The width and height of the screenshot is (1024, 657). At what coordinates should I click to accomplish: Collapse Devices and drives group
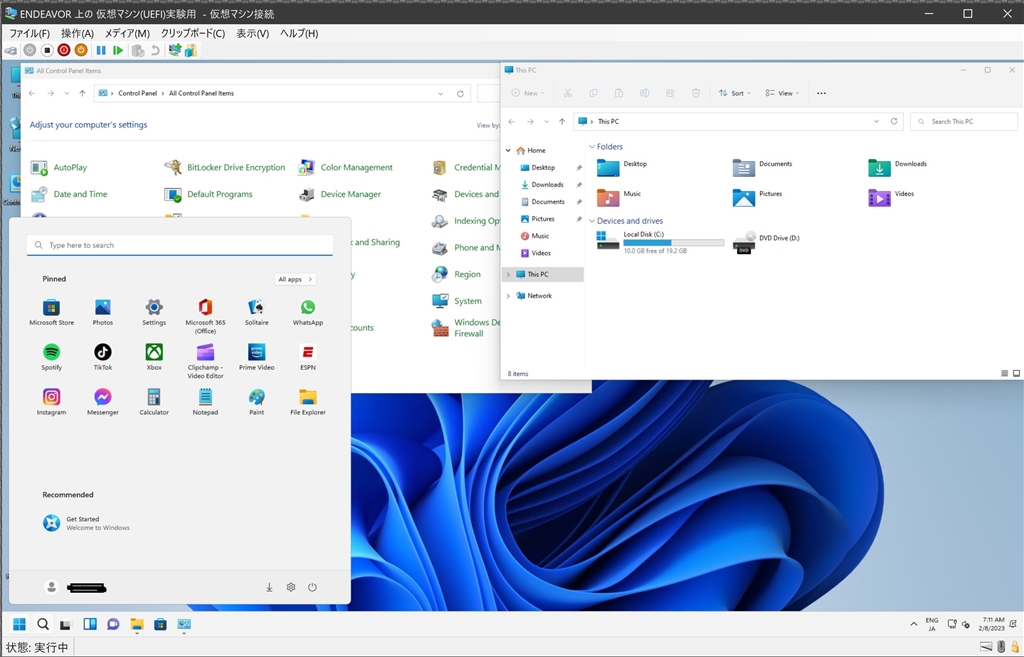click(592, 221)
